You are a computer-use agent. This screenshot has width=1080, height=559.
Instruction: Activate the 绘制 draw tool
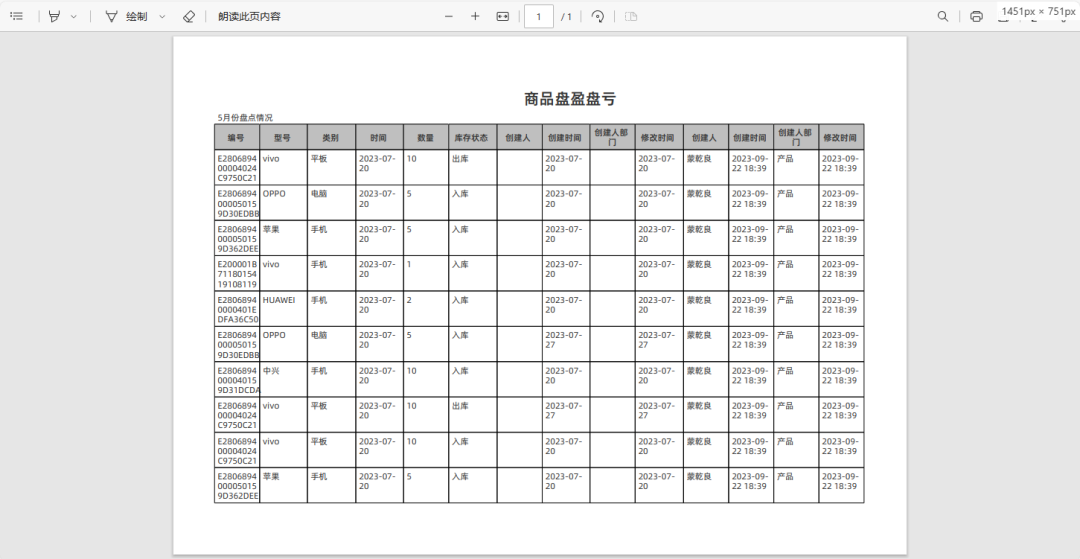(x=127, y=16)
